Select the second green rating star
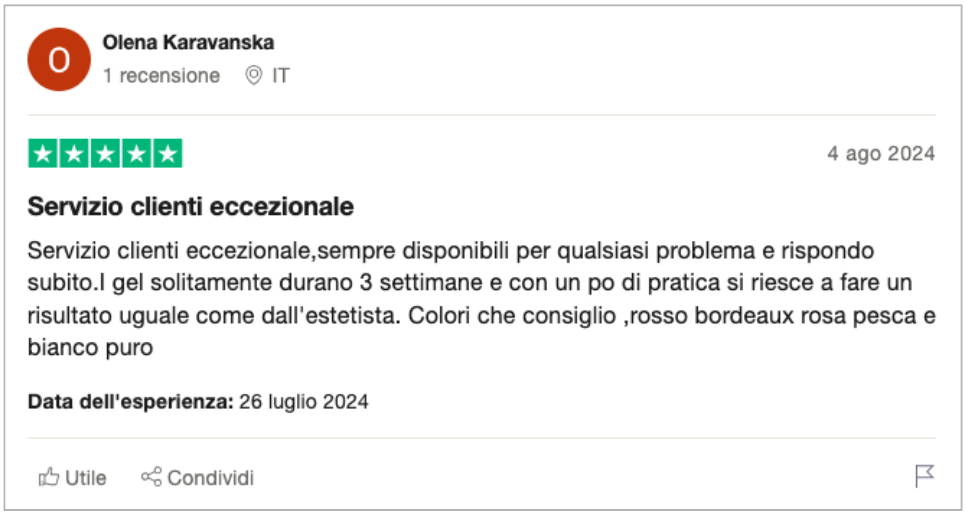The height and width of the screenshot is (514, 966). (74, 153)
